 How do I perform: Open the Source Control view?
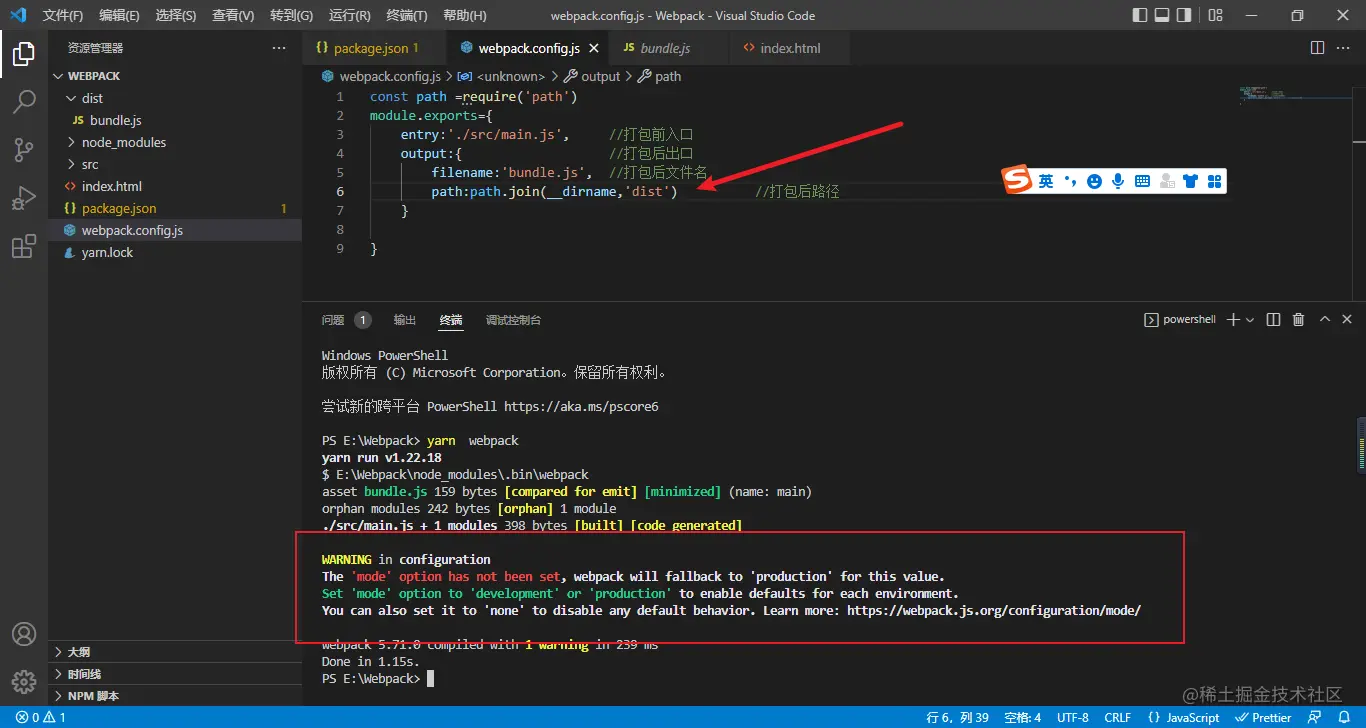pyautogui.click(x=24, y=150)
